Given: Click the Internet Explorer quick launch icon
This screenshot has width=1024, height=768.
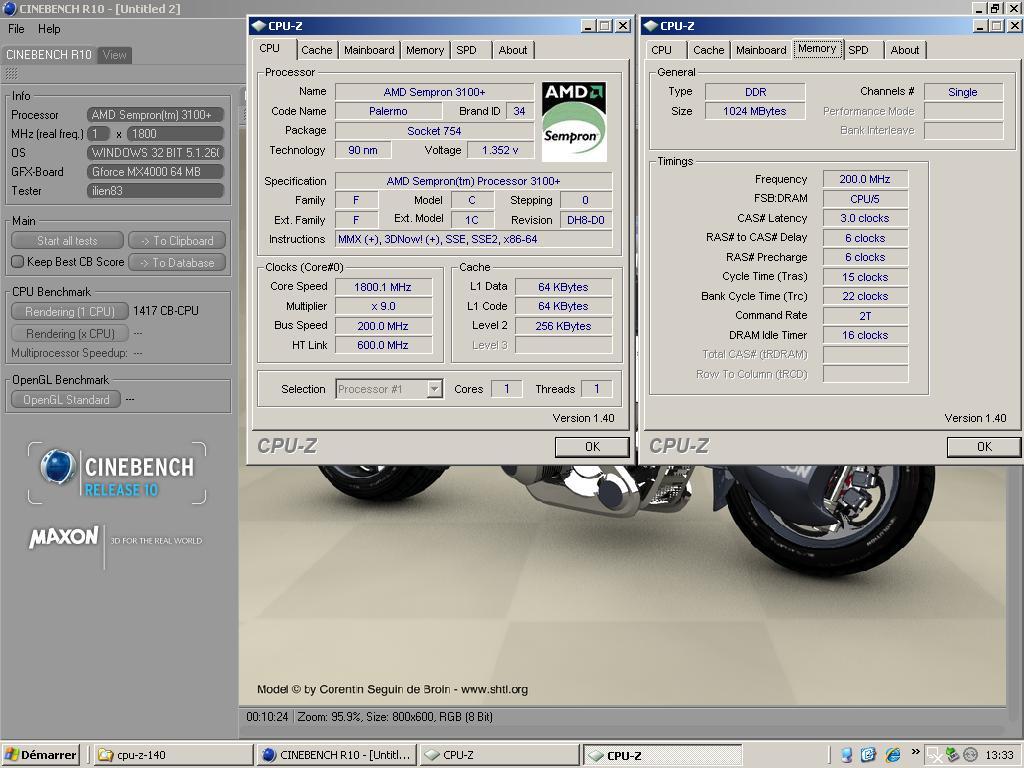Looking at the screenshot, I should click(x=892, y=755).
